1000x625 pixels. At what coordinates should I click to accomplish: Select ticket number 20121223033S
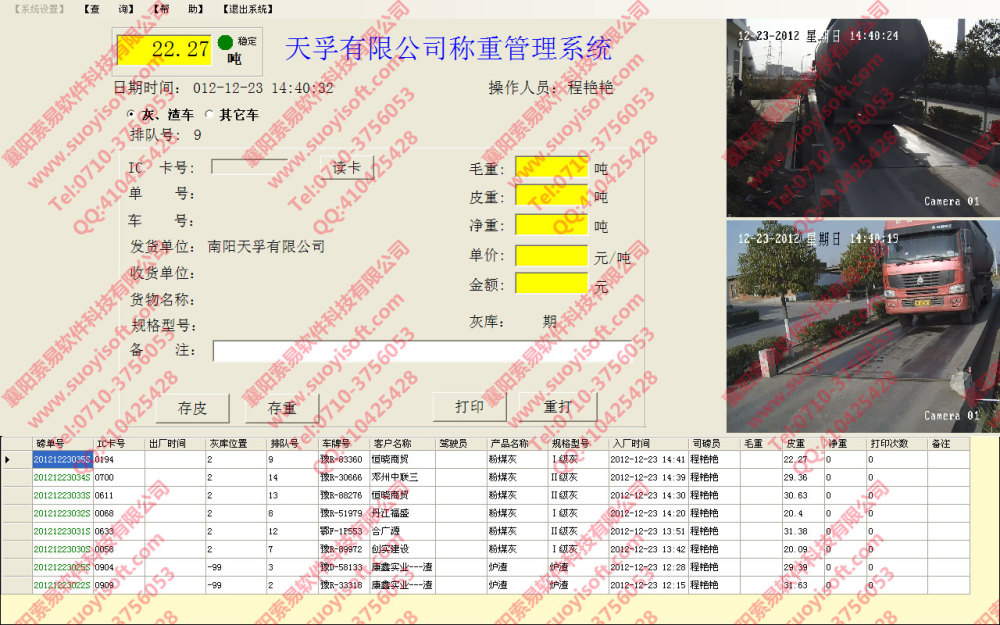tap(62, 495)
